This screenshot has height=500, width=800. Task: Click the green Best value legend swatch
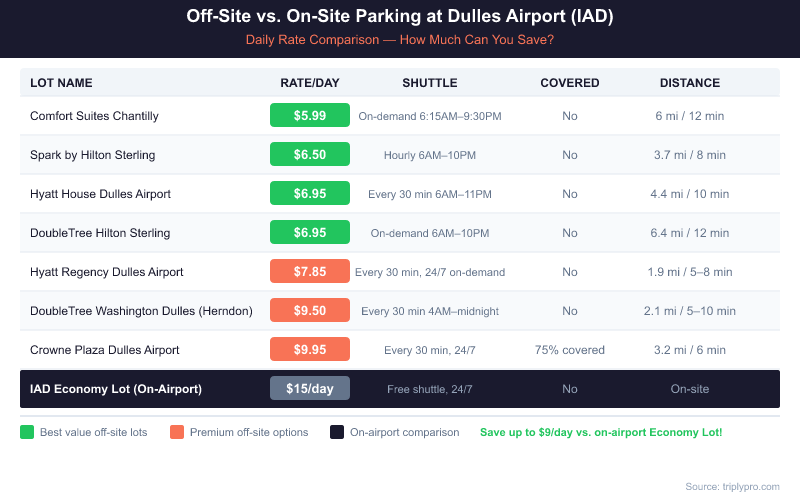27,432
